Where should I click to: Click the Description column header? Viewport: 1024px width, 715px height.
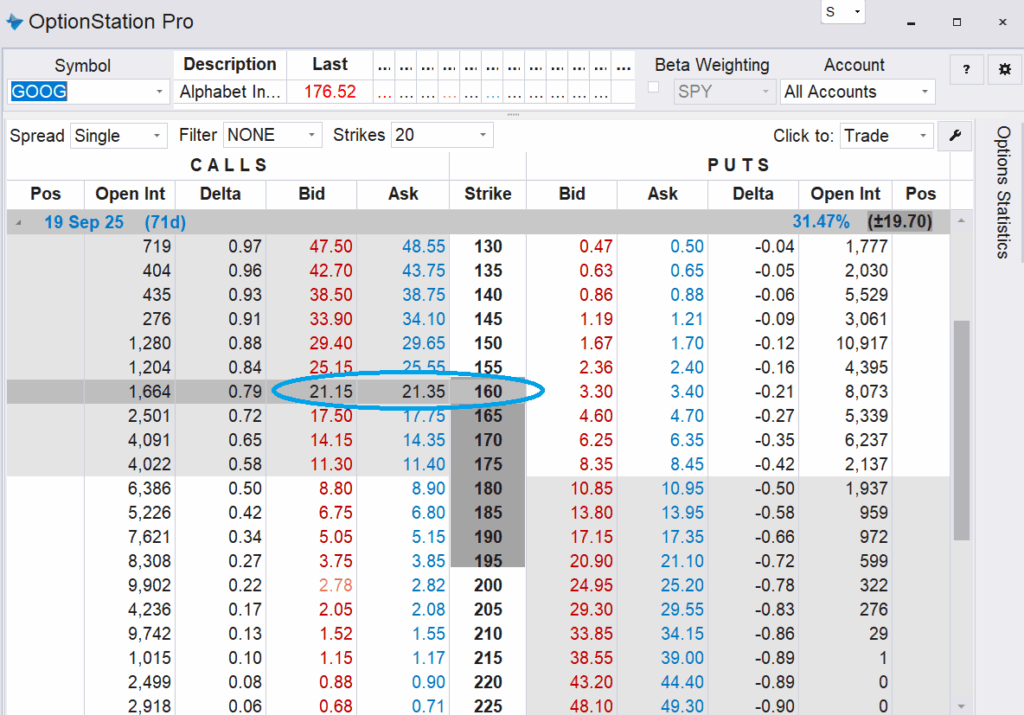pos(230,64)
